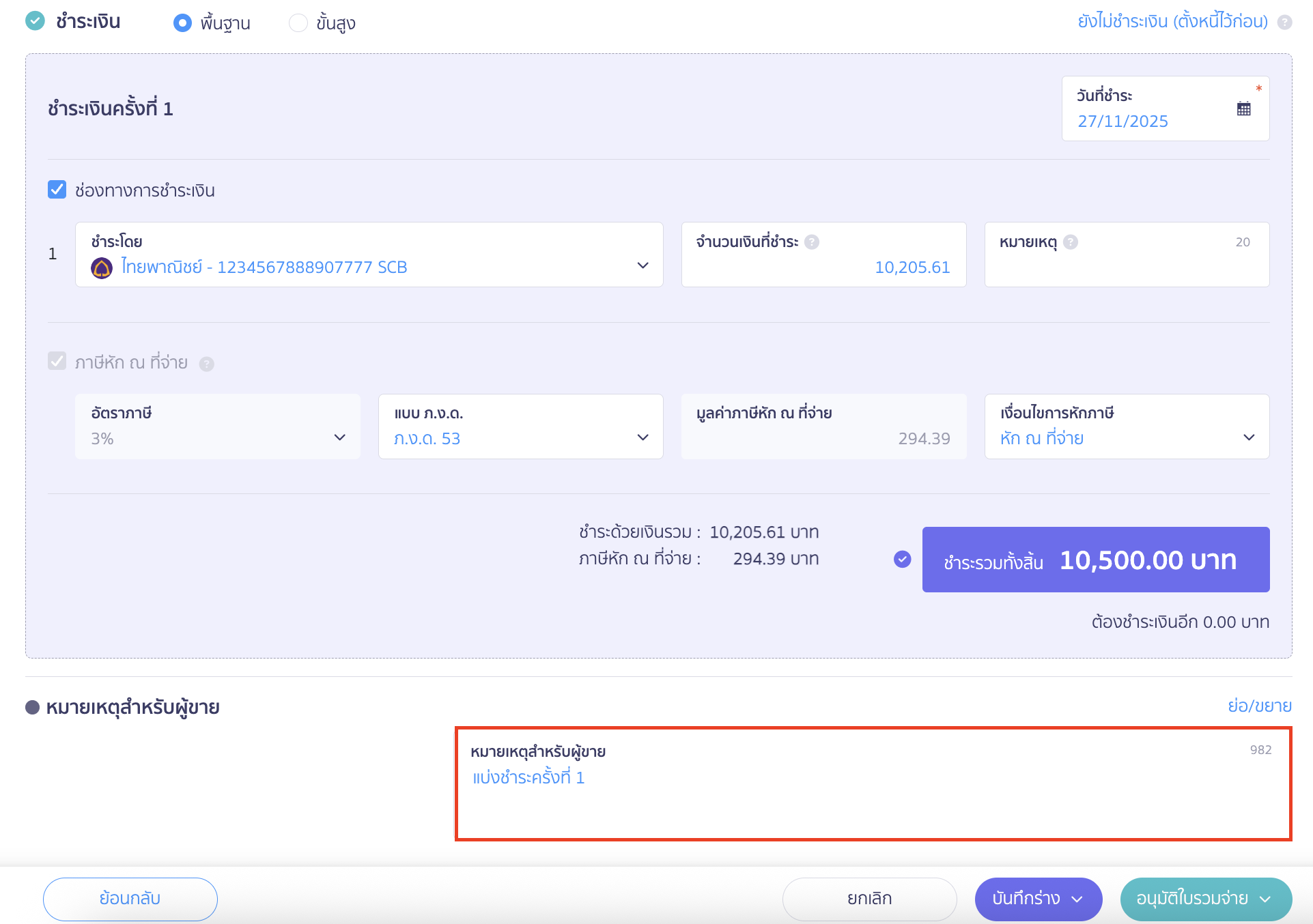The width and height of the screenshot is (1313, 924).
Task: Click help icon next to ภาษีหัก ณ ที่จ่าย
Action: click(x=207, y=364)
